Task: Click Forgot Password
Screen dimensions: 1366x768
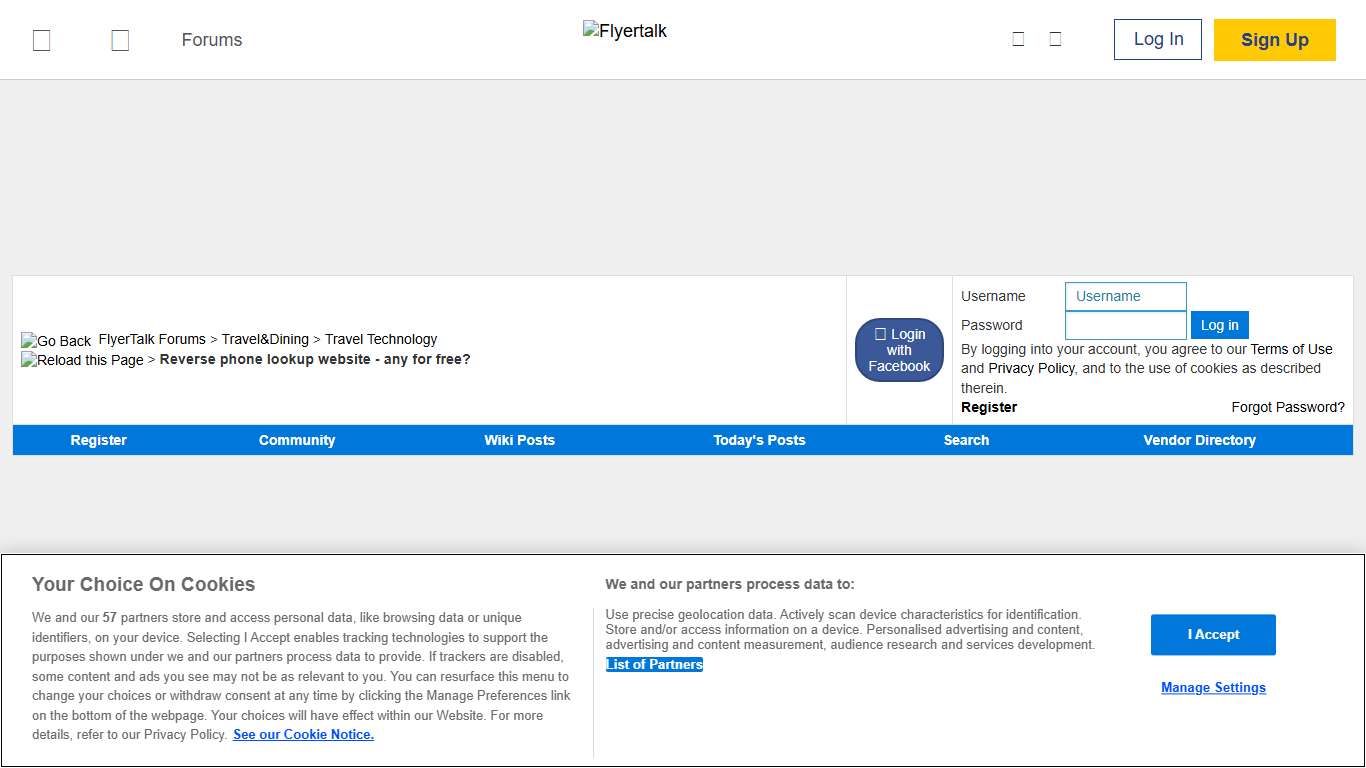Action: pos(1288,407)
